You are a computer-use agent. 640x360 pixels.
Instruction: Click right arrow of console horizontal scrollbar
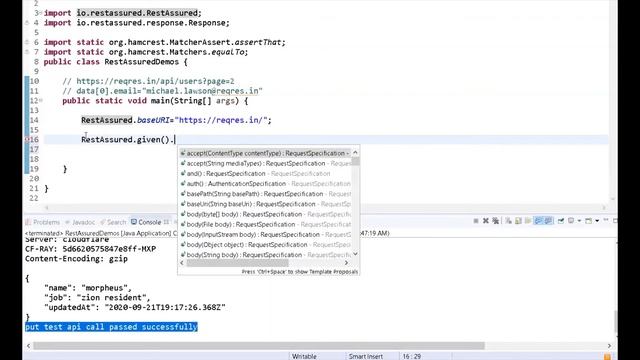(609, 346)
